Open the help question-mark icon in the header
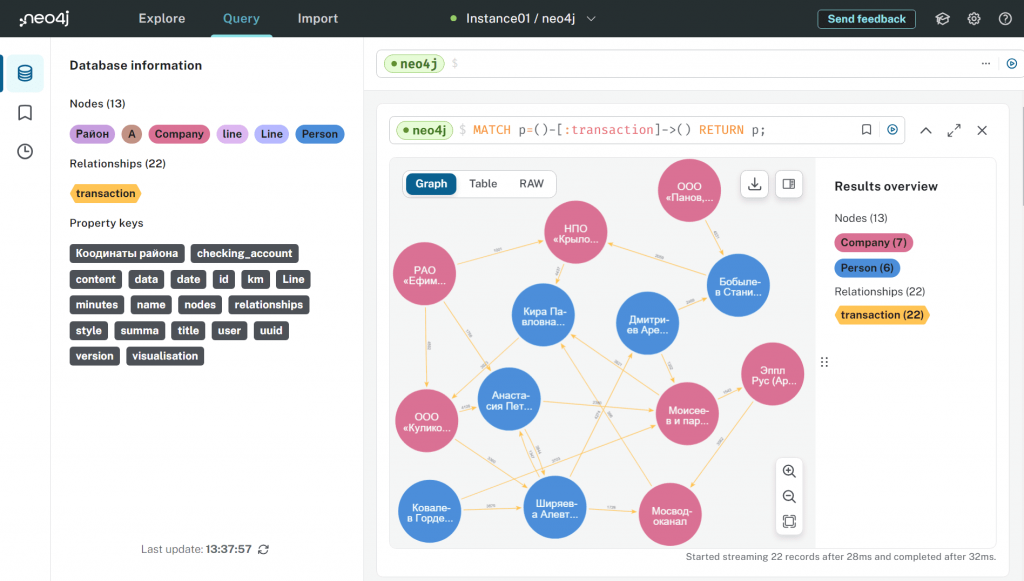 point(1005,18)
